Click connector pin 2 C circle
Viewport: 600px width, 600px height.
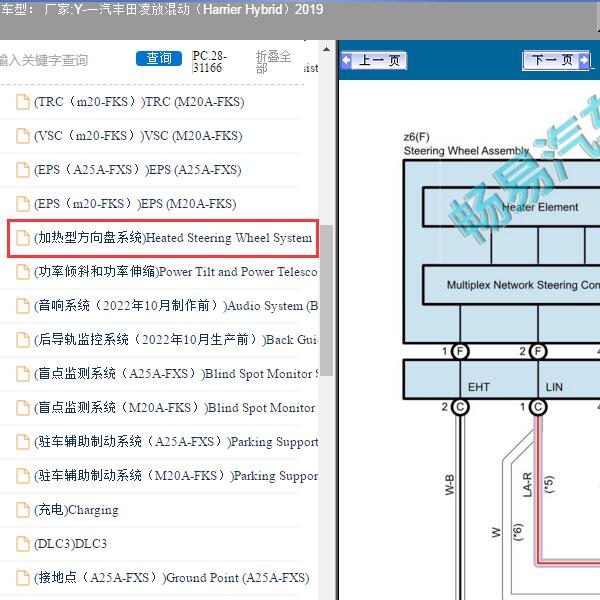[460, 407]
